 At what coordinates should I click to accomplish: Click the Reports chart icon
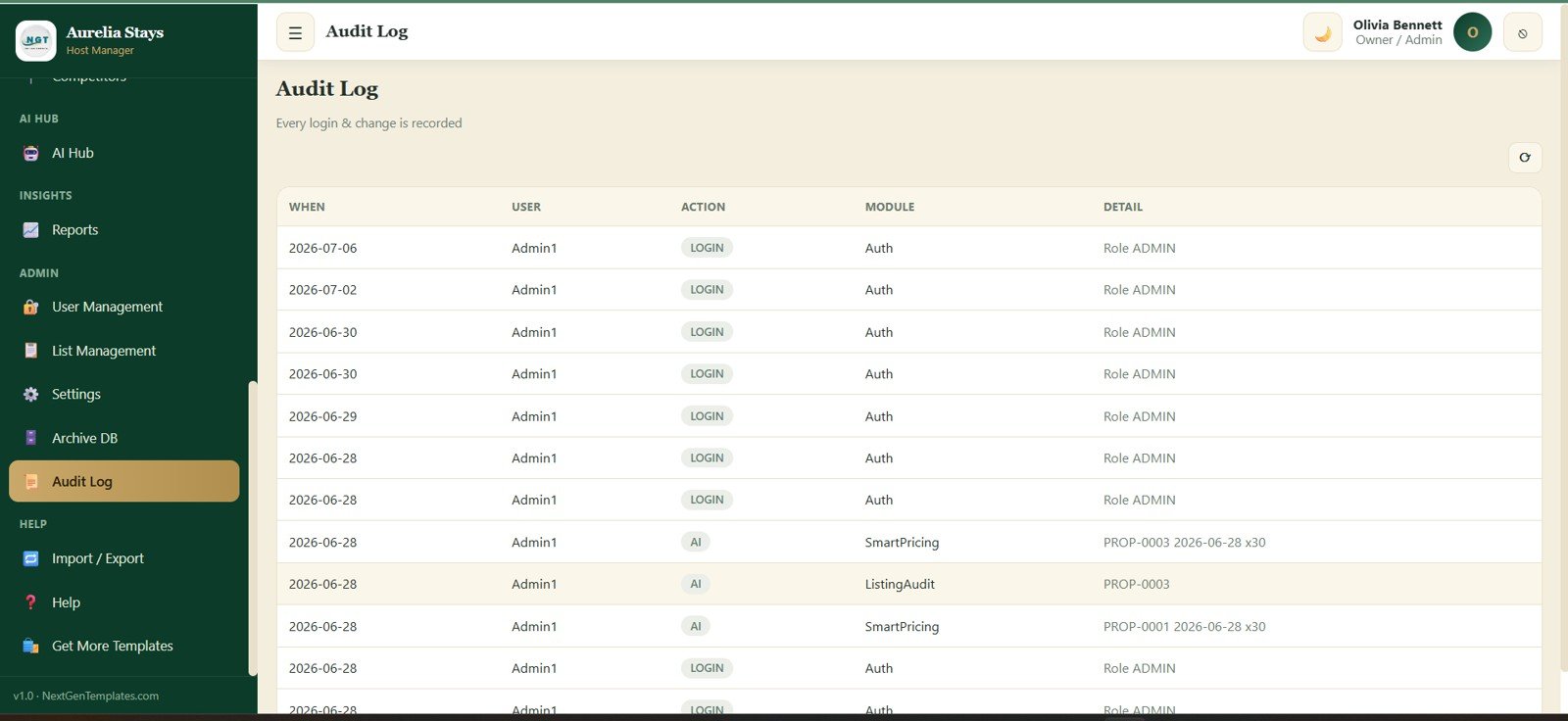[31, 230]
